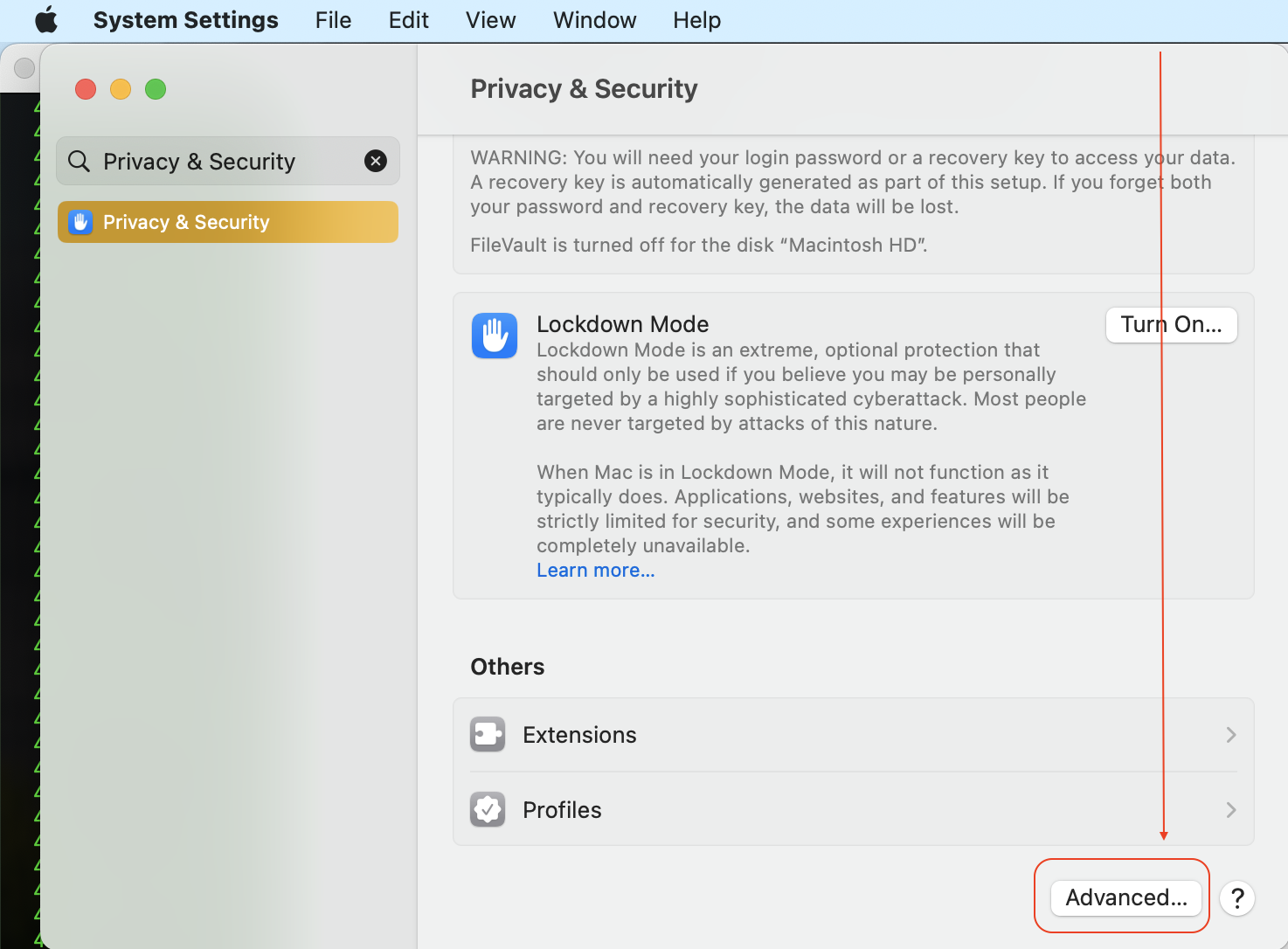Select Privacy & Security in the sidebar

pyautogui.click(x=227, y=222)
